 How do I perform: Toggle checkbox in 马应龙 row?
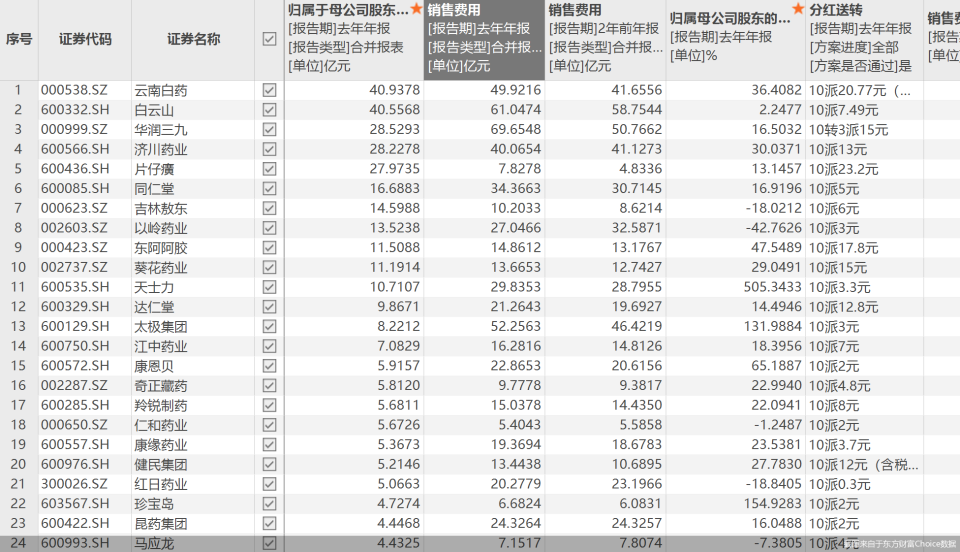pos(269,543)
